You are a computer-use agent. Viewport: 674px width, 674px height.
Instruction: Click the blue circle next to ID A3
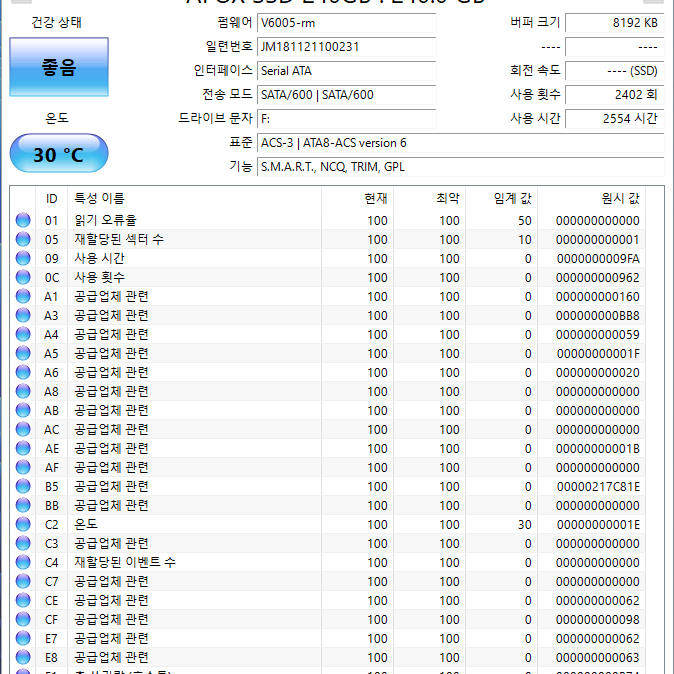(x=23, y=315)
